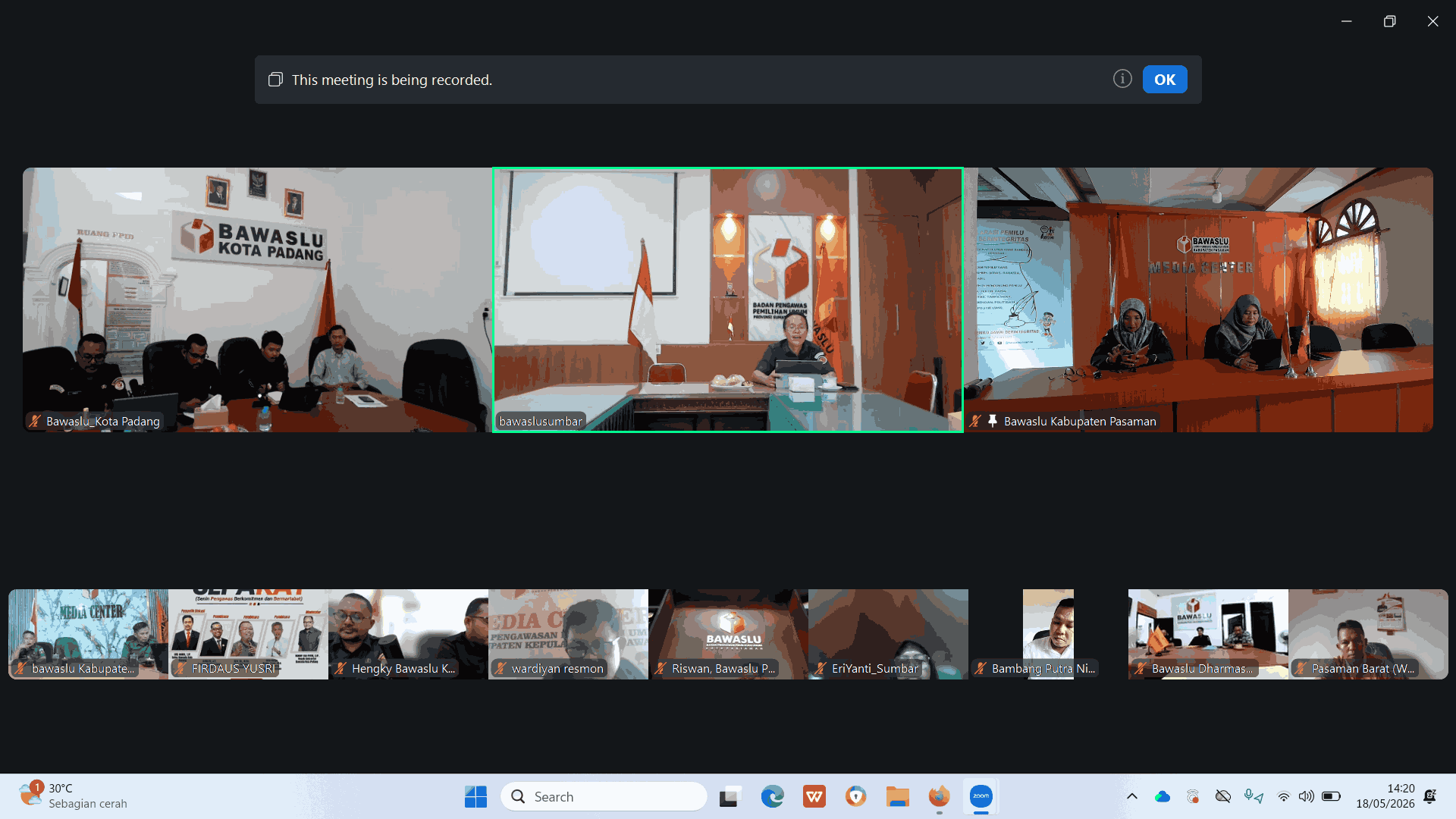Open the Bambang Putra participant thumbnail
The width and height of the screenshot is (1456, 819).
click(1048, 634)
